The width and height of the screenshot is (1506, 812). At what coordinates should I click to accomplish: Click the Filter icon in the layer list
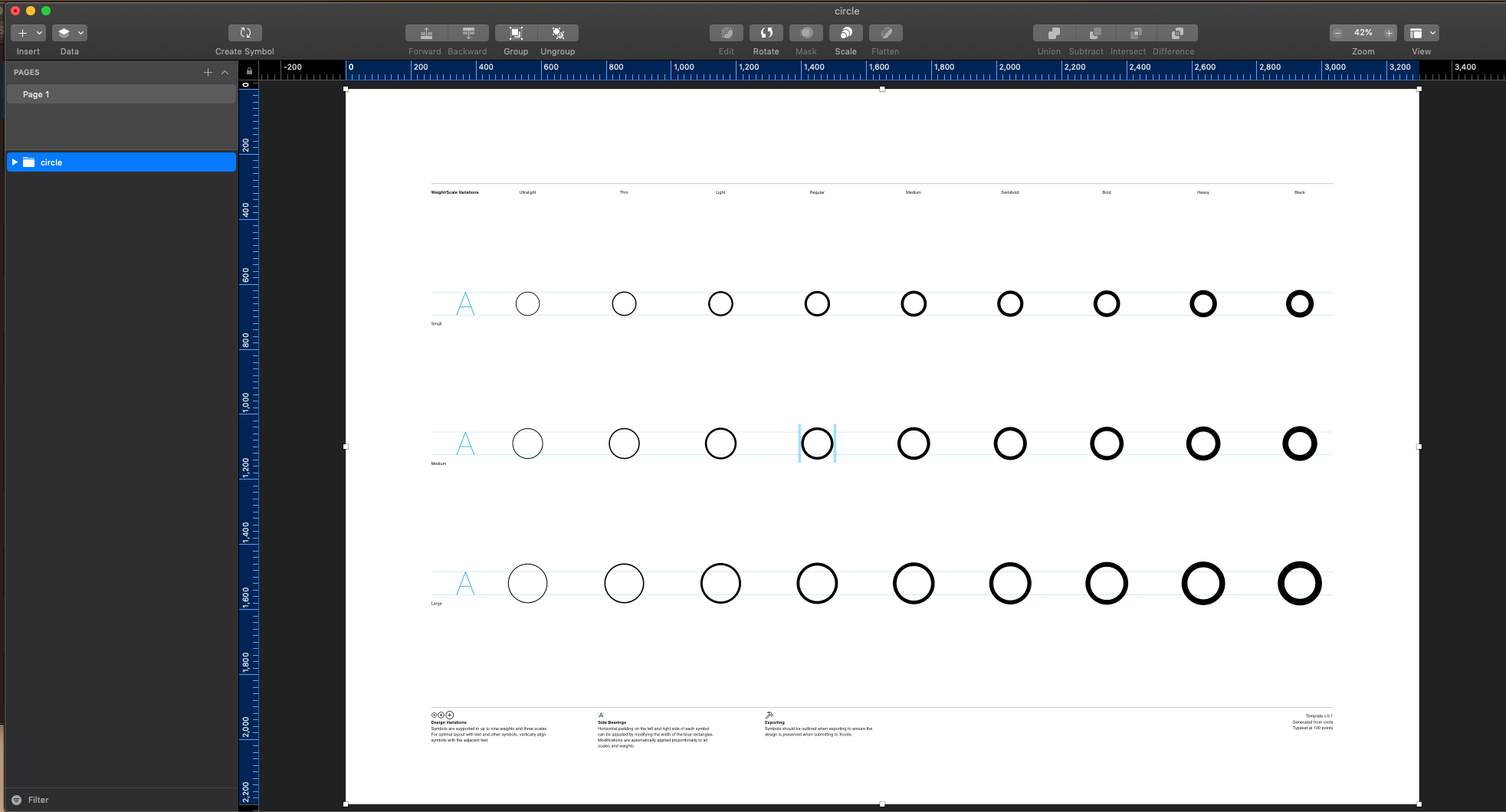coord(16,800)
